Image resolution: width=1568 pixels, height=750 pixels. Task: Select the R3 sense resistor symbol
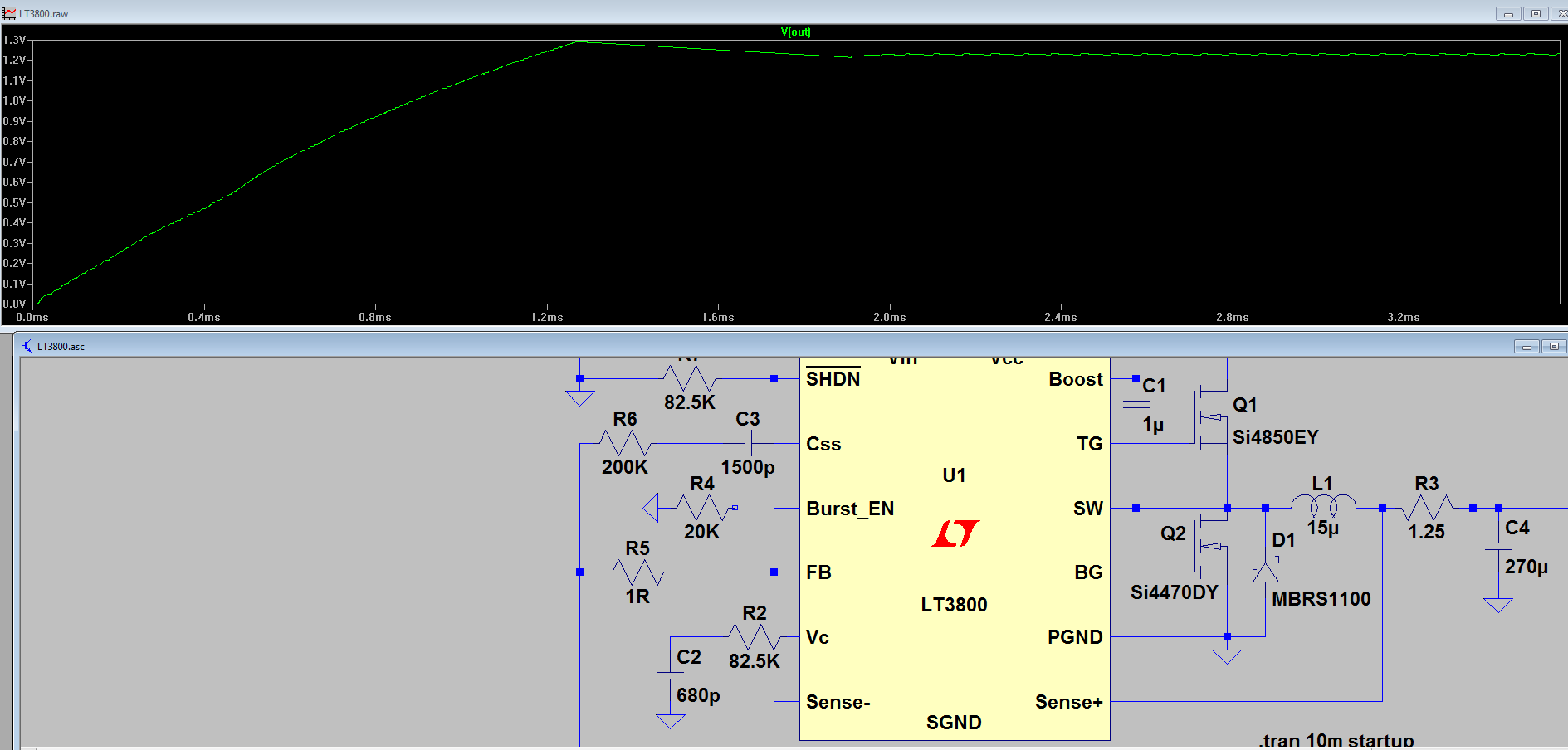1427,508
